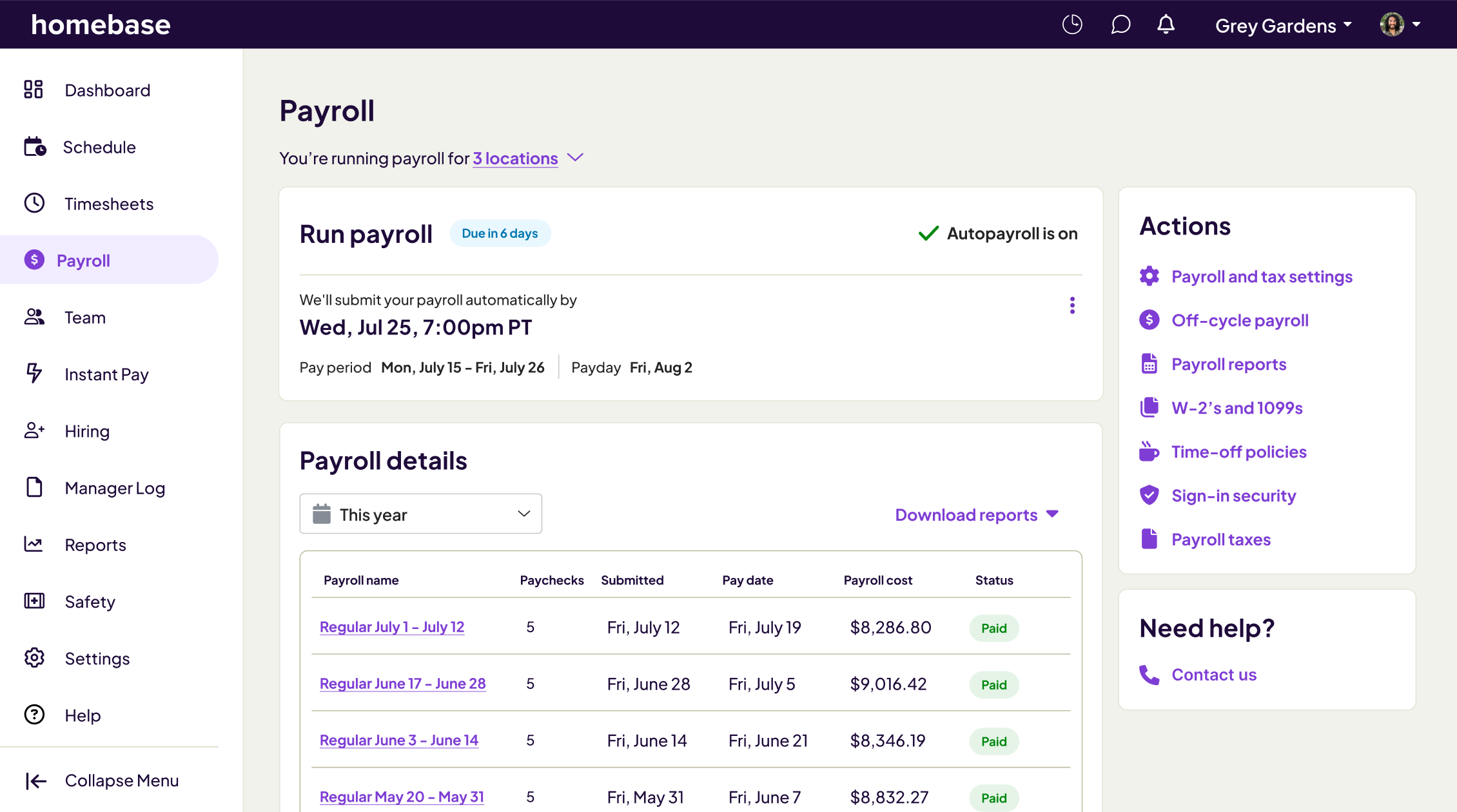Image resolution: width=1457 pixels, height=812 pixels.
Task: Click the Reports chart icon in sidebar
Action: click(x=34, y=545)
